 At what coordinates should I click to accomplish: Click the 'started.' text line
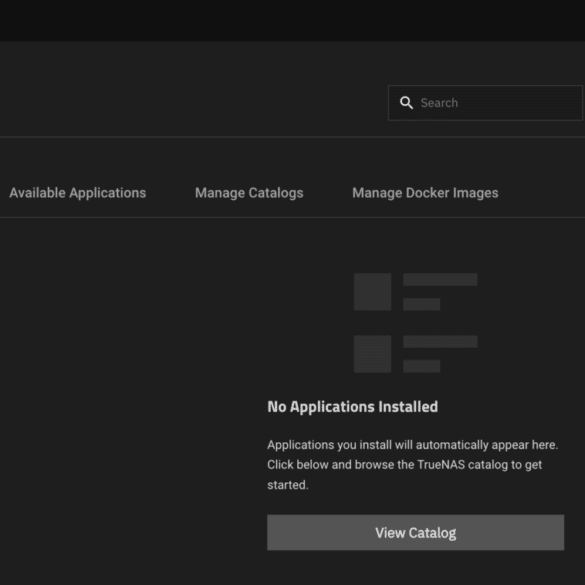pyautogui.click(x=288, y=485)
